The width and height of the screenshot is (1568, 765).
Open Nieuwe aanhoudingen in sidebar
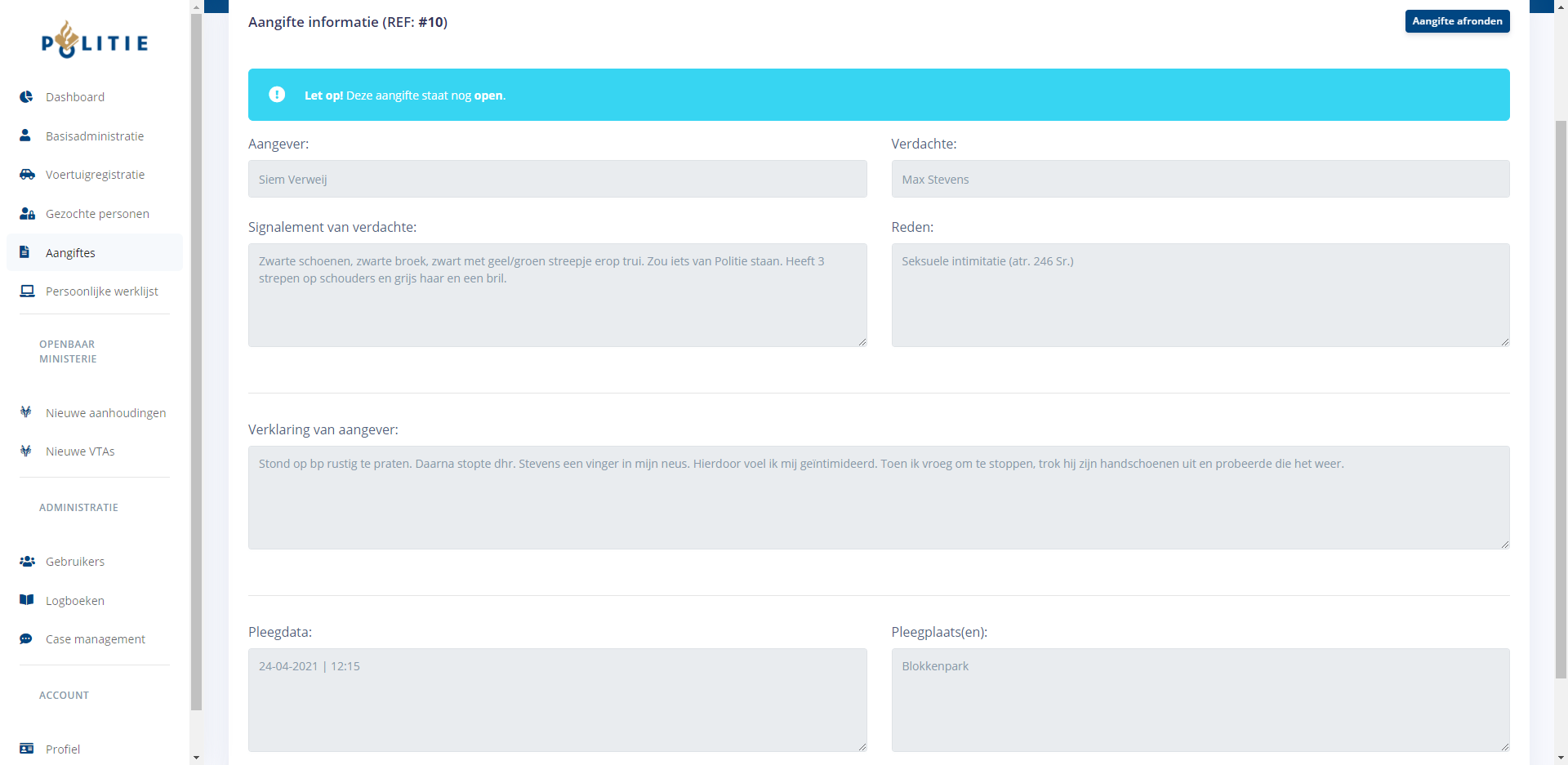105,413
